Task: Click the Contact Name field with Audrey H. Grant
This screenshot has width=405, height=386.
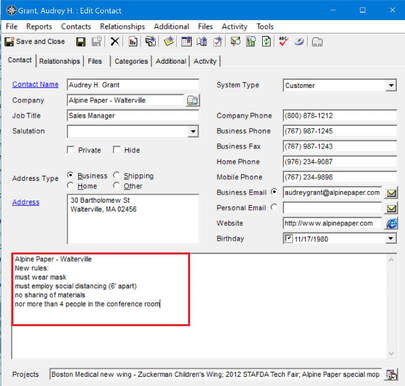Action: coord(133,85)
